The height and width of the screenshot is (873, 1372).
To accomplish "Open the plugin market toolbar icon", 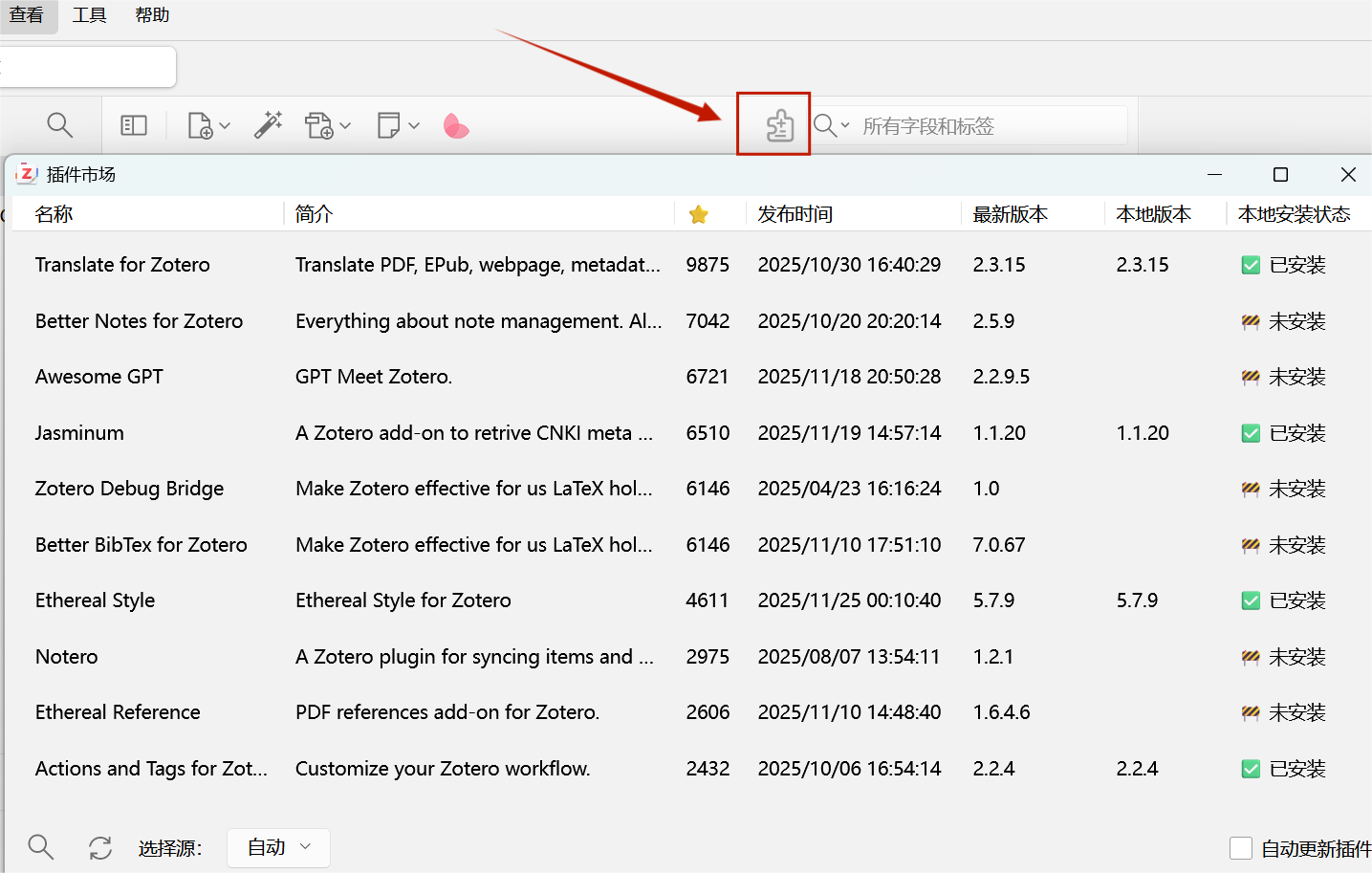I will click(779, 125).
